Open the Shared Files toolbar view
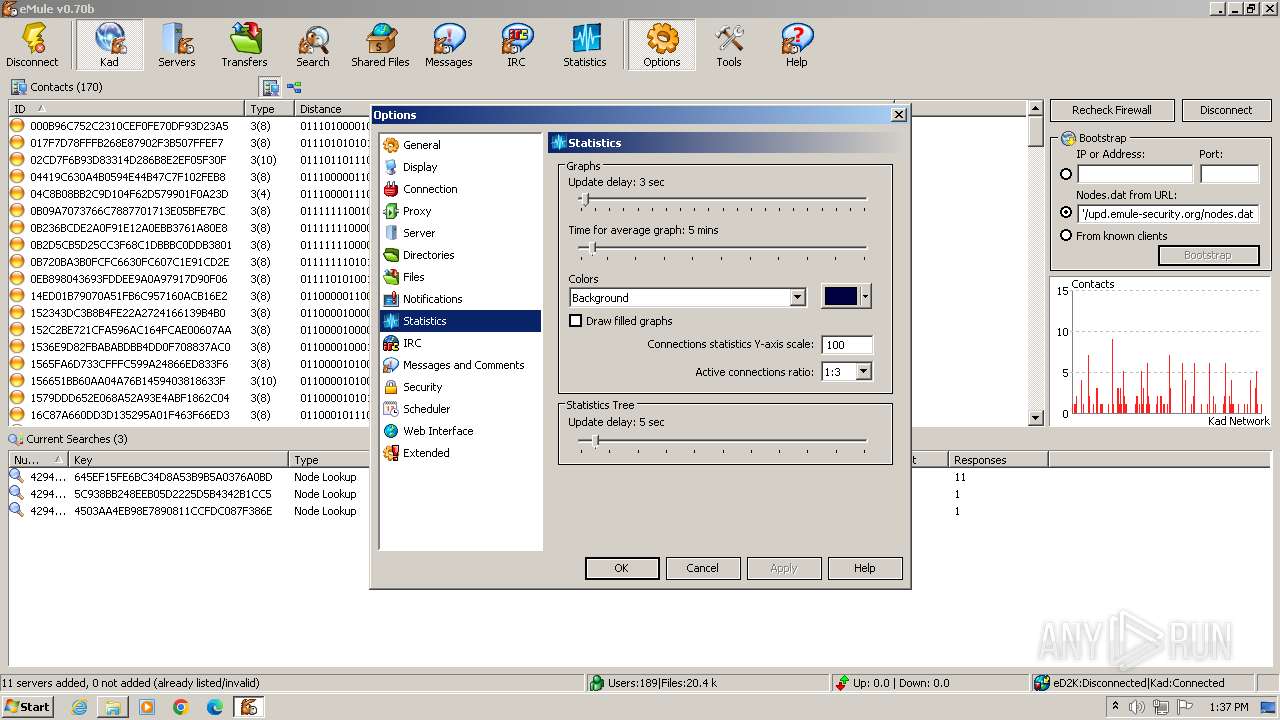This screenshot has height=720, width=1280. [x=380, y=45]
